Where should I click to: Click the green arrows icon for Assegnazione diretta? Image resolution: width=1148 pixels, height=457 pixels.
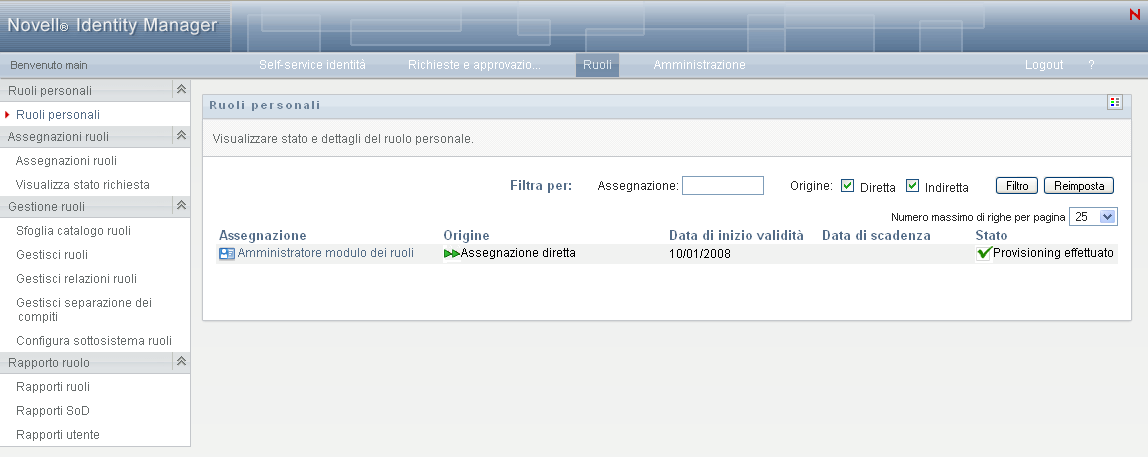(452, 253)
